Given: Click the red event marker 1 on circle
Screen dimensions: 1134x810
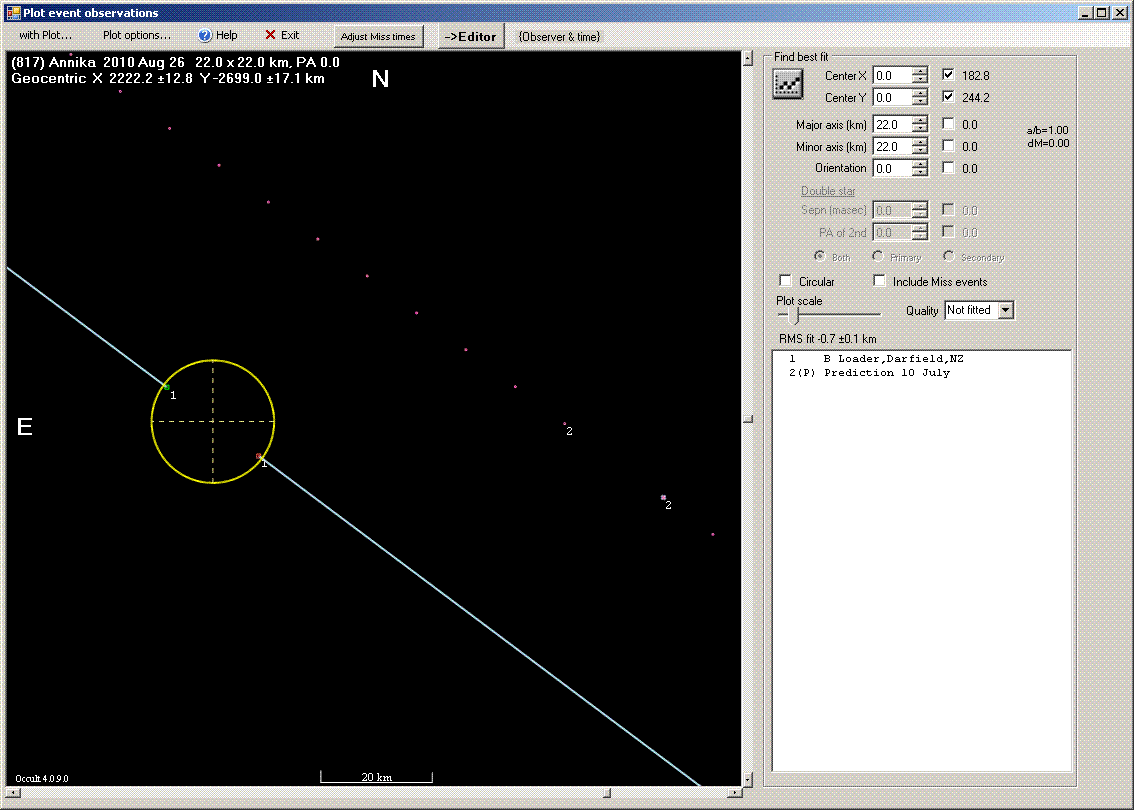Looking at the screenshot, I should 259,456.
